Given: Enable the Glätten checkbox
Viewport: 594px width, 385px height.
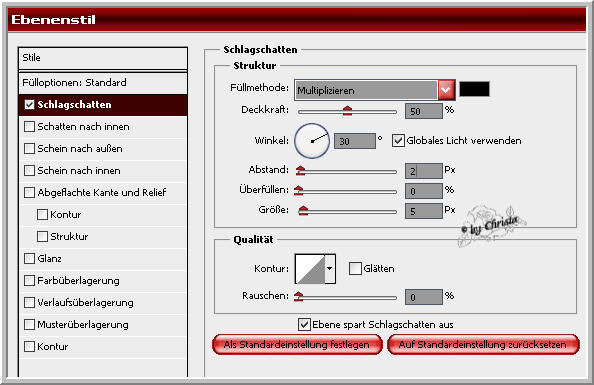Looking at the screenshot, I should (355, 269).
